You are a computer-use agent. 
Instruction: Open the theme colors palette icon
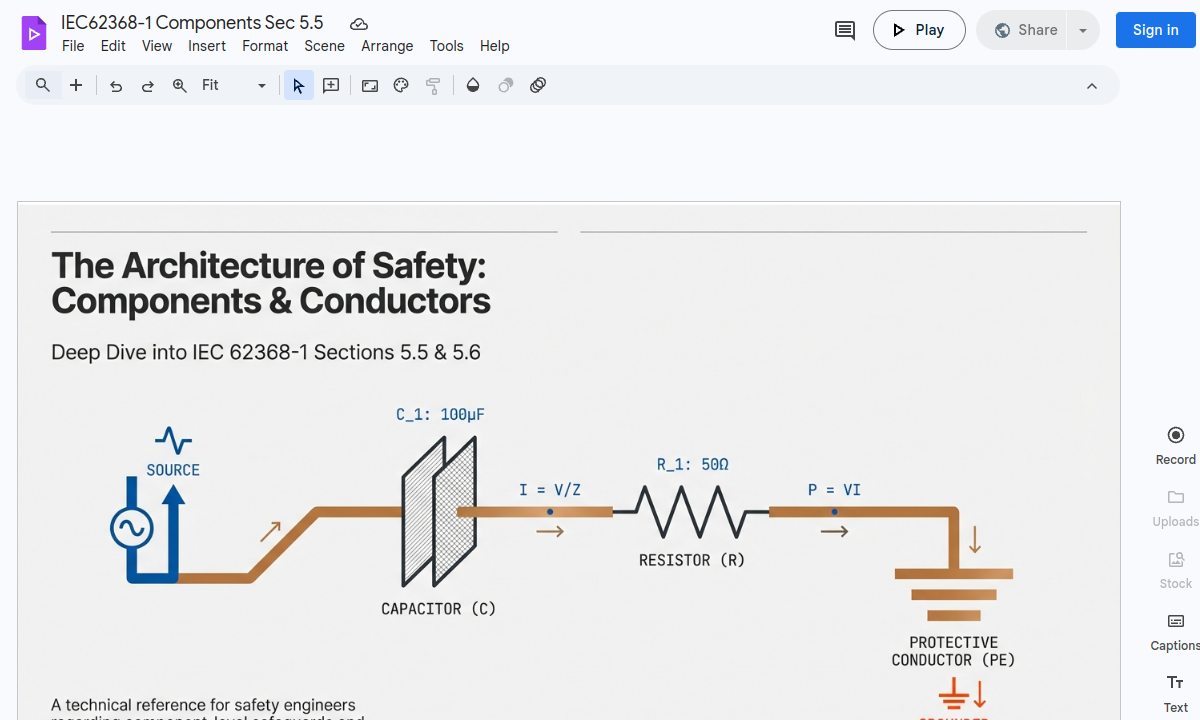(400, 85)
